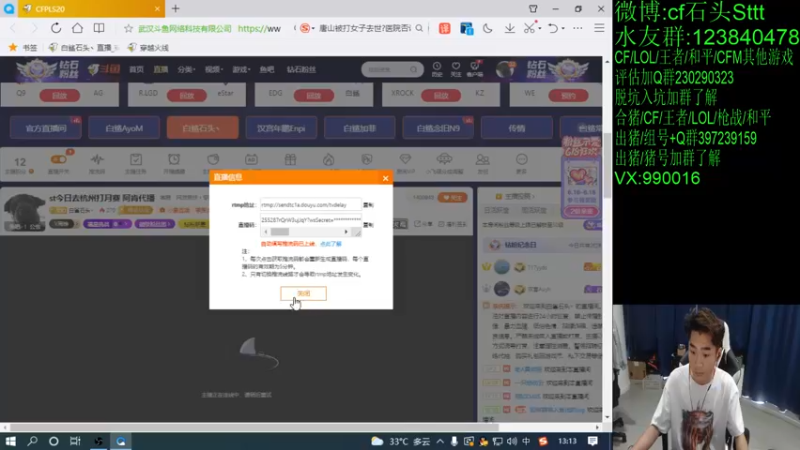Reload the page in the browser toolbar
This screenshot has width=800, height=450.
(56, 28)
